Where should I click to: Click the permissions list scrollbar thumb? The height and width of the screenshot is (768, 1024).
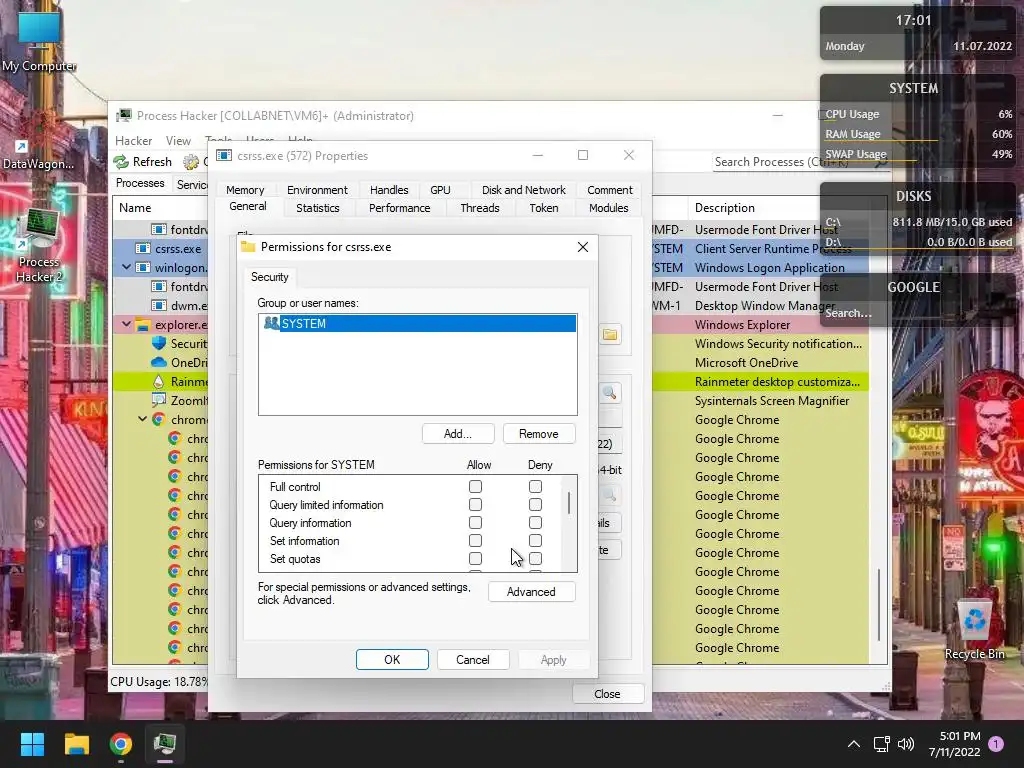tap(569, 503)
